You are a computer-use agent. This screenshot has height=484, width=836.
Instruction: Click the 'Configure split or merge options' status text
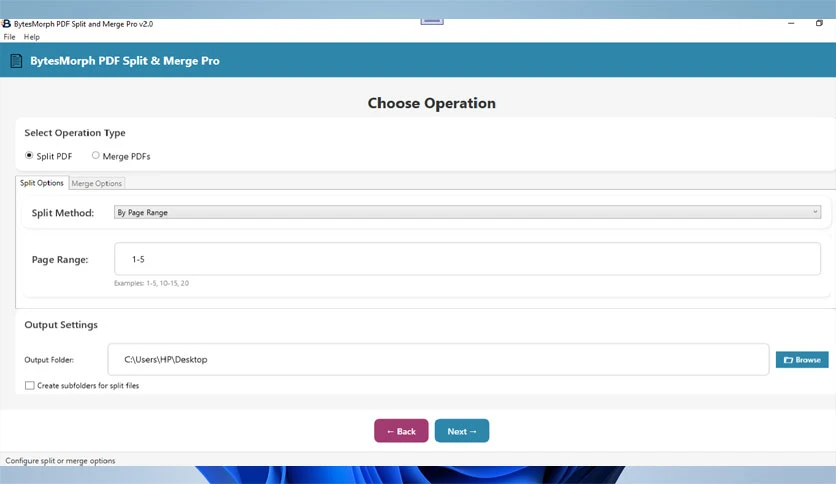(60, 461)
